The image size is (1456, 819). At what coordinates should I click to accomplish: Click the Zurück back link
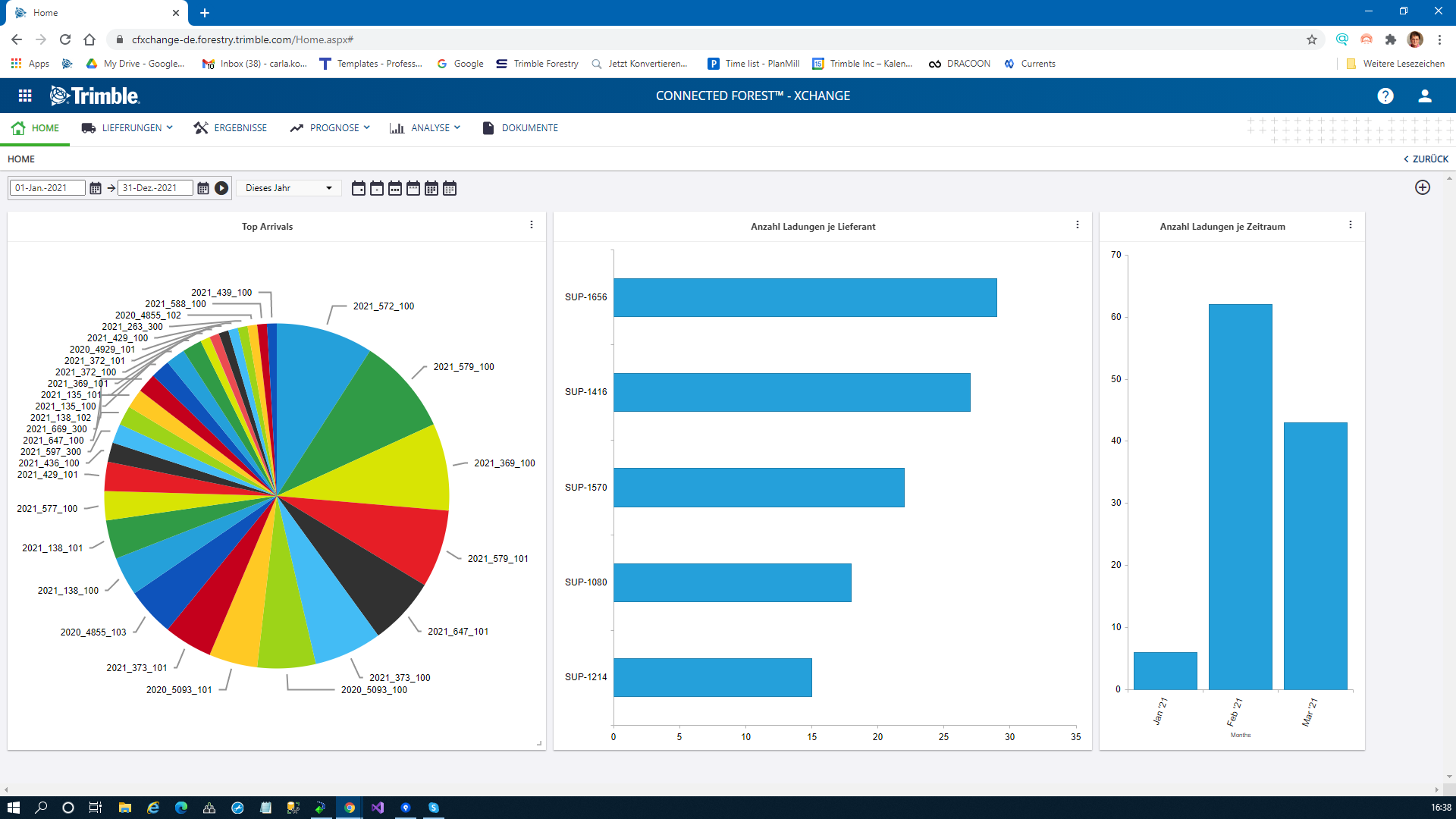1426,159
